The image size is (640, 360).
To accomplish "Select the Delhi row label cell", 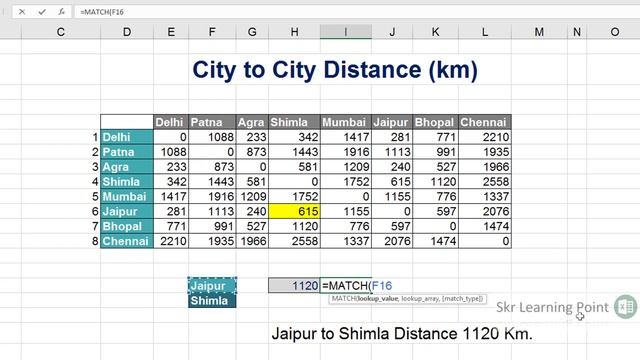I will tap(127, 137).
